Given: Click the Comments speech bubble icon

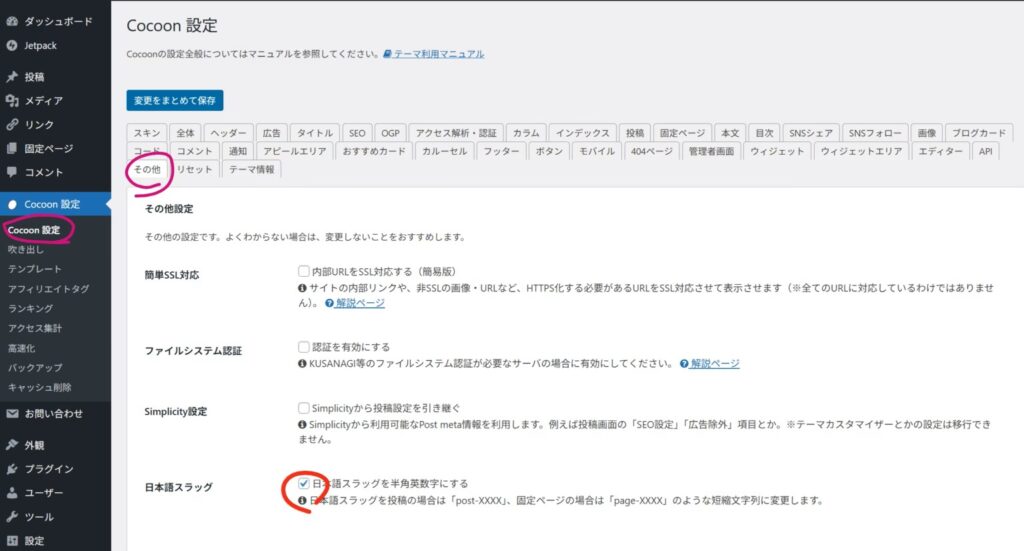Looking at the screenshot, I should 12,172.
